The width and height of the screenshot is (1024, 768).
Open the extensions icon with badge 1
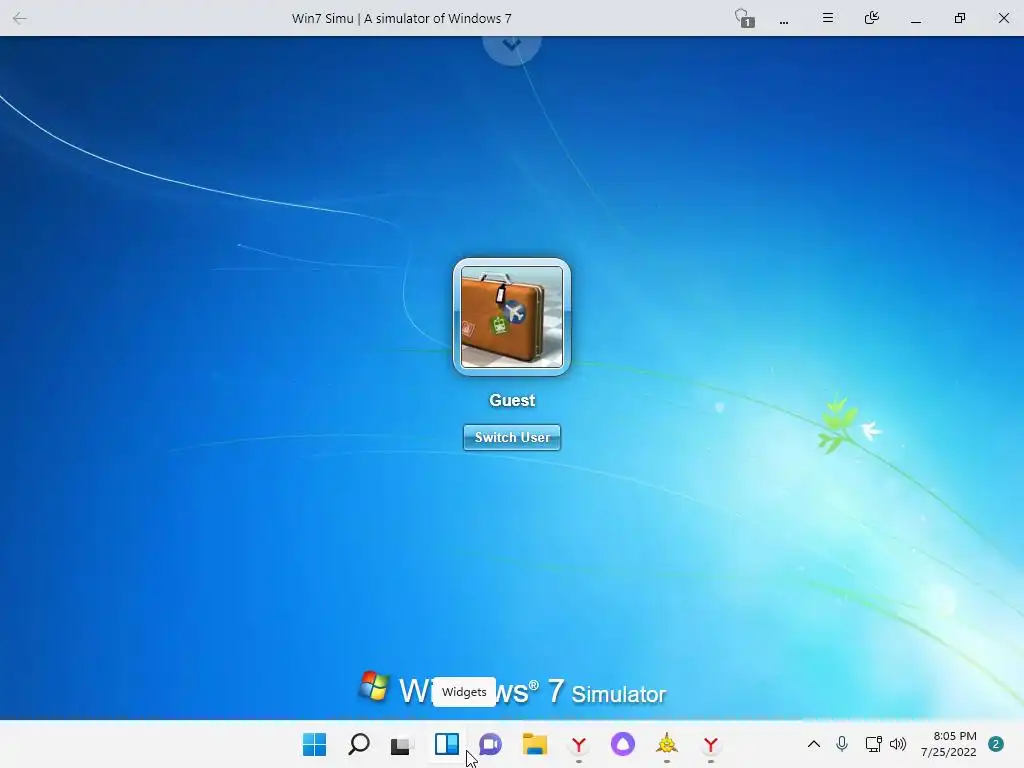(x=743, y=18)
